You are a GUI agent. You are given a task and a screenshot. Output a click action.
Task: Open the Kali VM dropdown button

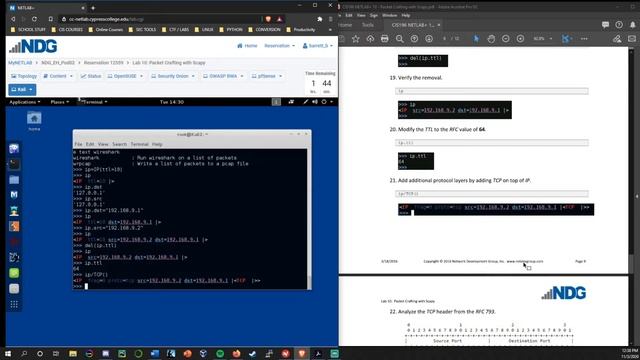click(x=22, y=89)
